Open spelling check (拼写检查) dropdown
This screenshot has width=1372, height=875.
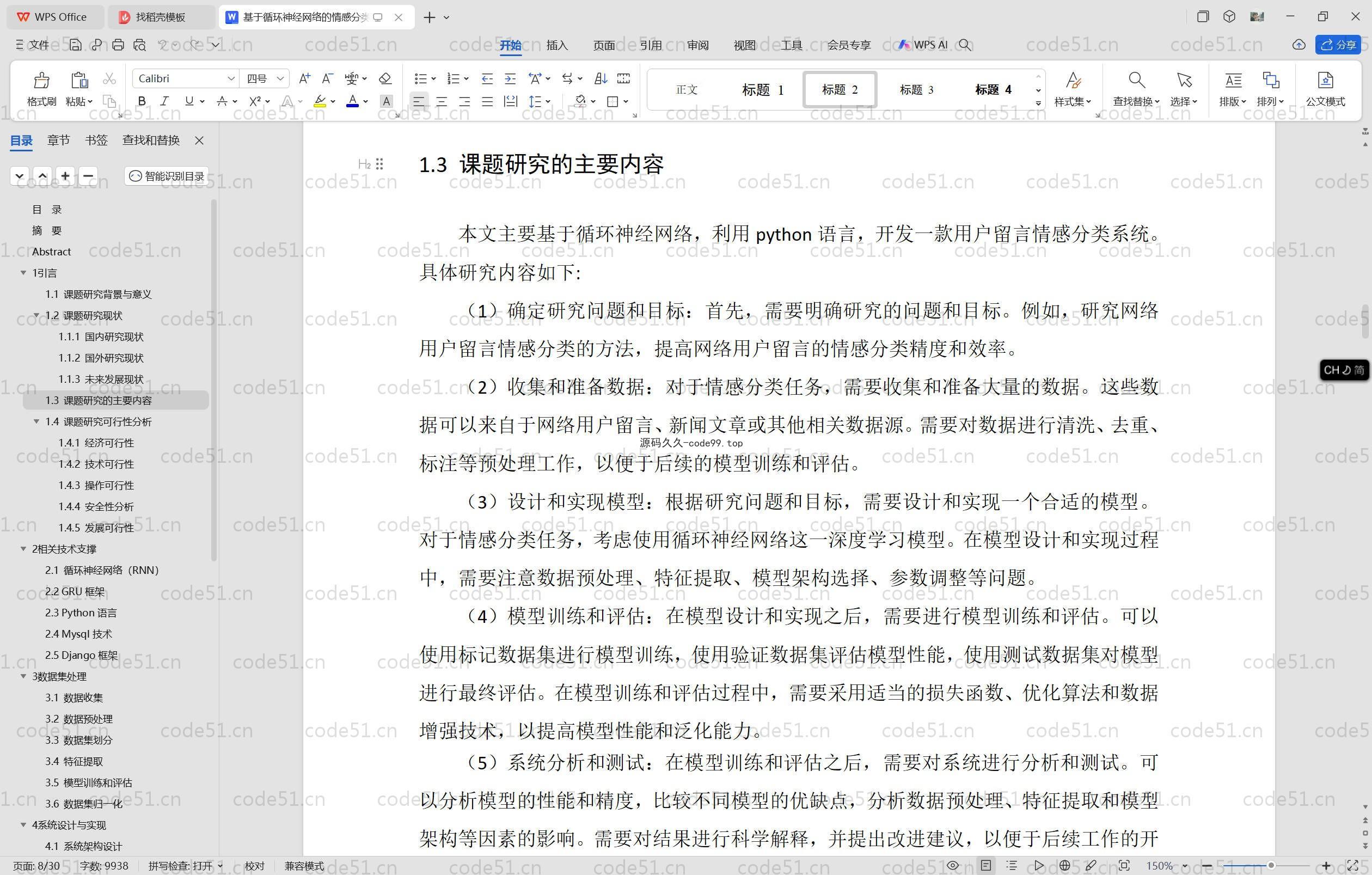click(220, 866)
